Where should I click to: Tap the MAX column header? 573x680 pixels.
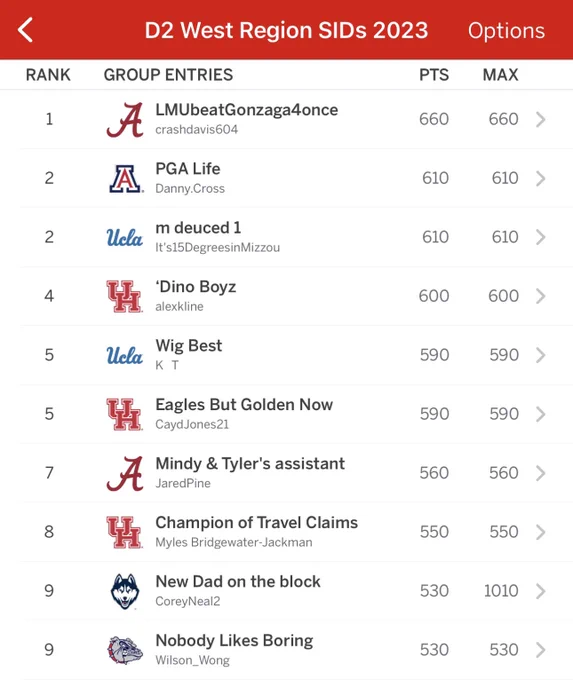coord(501,75)
